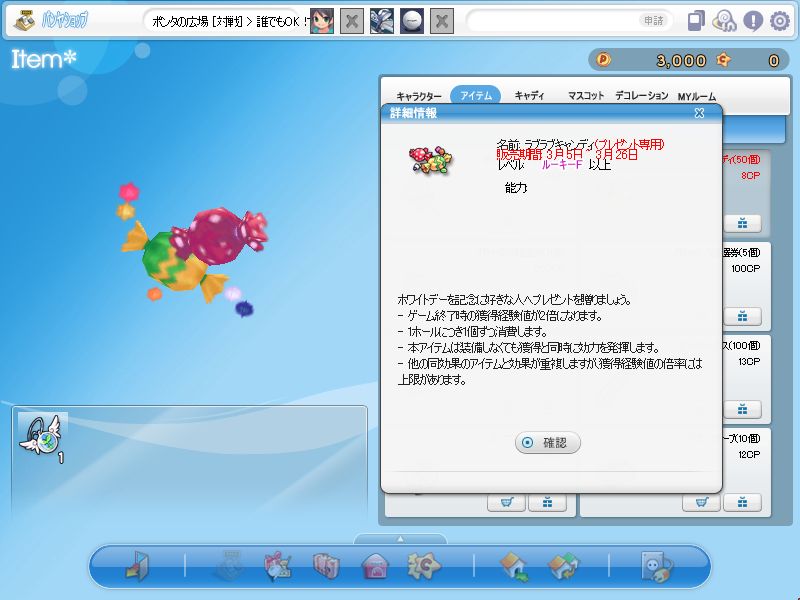Image resolution: width=800 pixels, height=600 pixels.
Task: Click the cookie currency icon near 0
Action: pyautogui.click(x=723, y=60)
